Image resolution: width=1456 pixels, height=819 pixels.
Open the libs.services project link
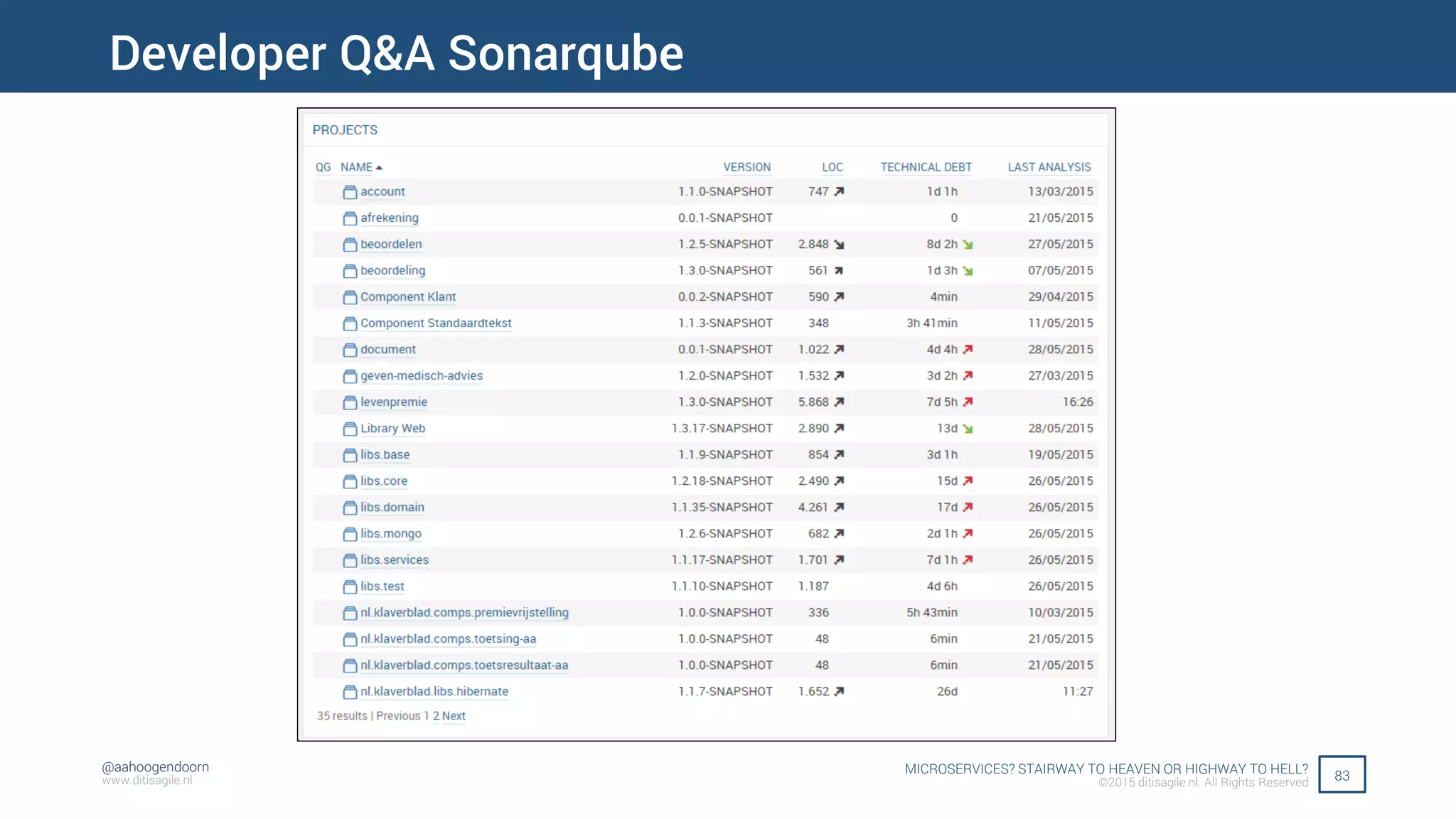click(x=394, y=560)
